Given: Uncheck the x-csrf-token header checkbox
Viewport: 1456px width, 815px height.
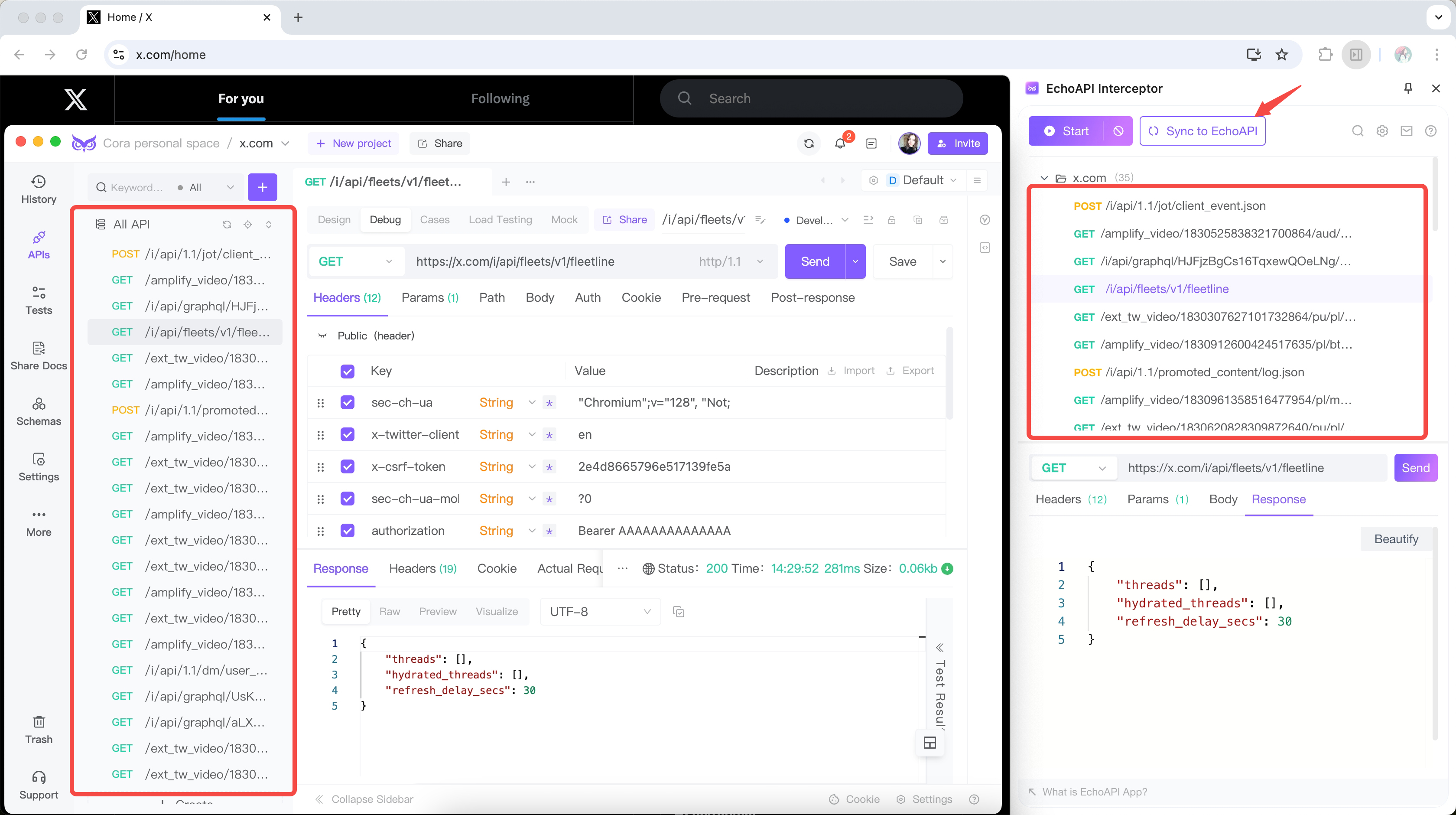Looking at the screenshot, I should pos(348,466).
